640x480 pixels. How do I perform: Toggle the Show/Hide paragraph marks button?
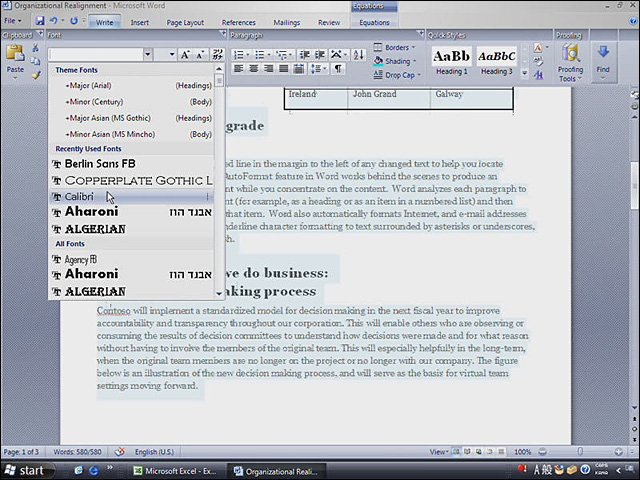tap(338, 69)
